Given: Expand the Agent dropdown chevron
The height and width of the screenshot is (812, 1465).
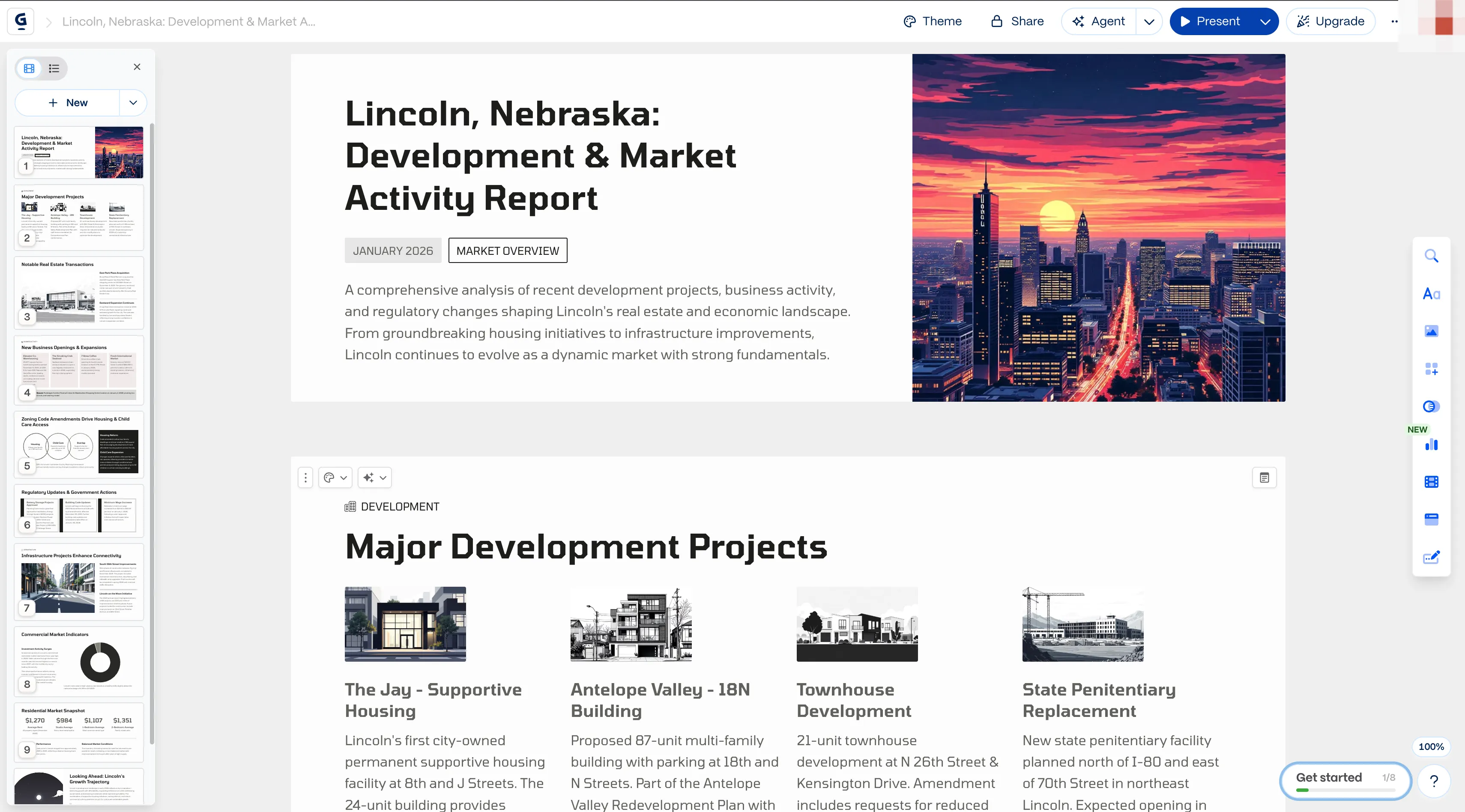Looking at the screenshot, I should (x=1149, y=21).
